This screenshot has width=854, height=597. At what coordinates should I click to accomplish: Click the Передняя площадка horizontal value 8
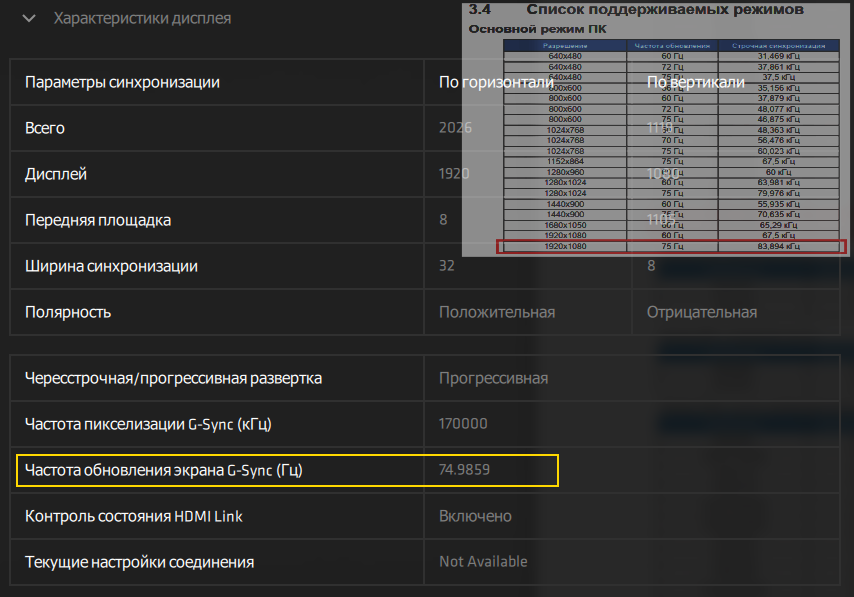pos(443,220)
